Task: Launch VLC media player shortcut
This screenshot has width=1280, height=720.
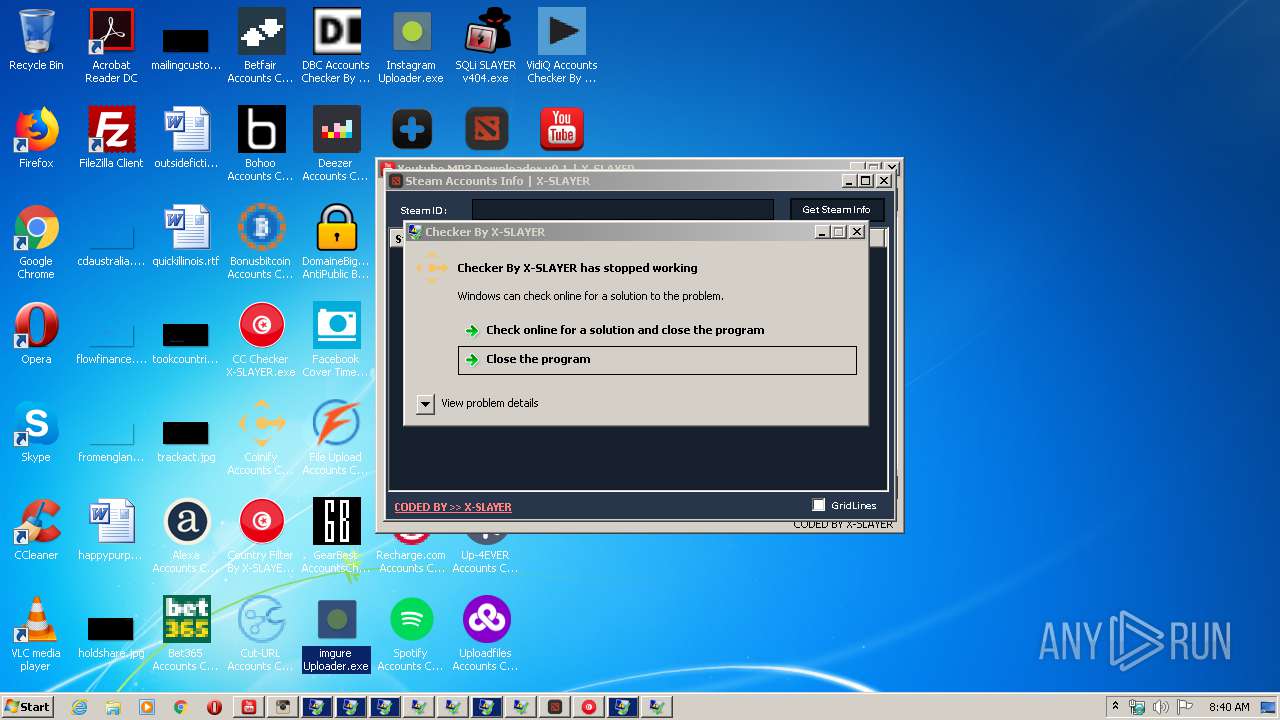Action: (x=36, y=634)
